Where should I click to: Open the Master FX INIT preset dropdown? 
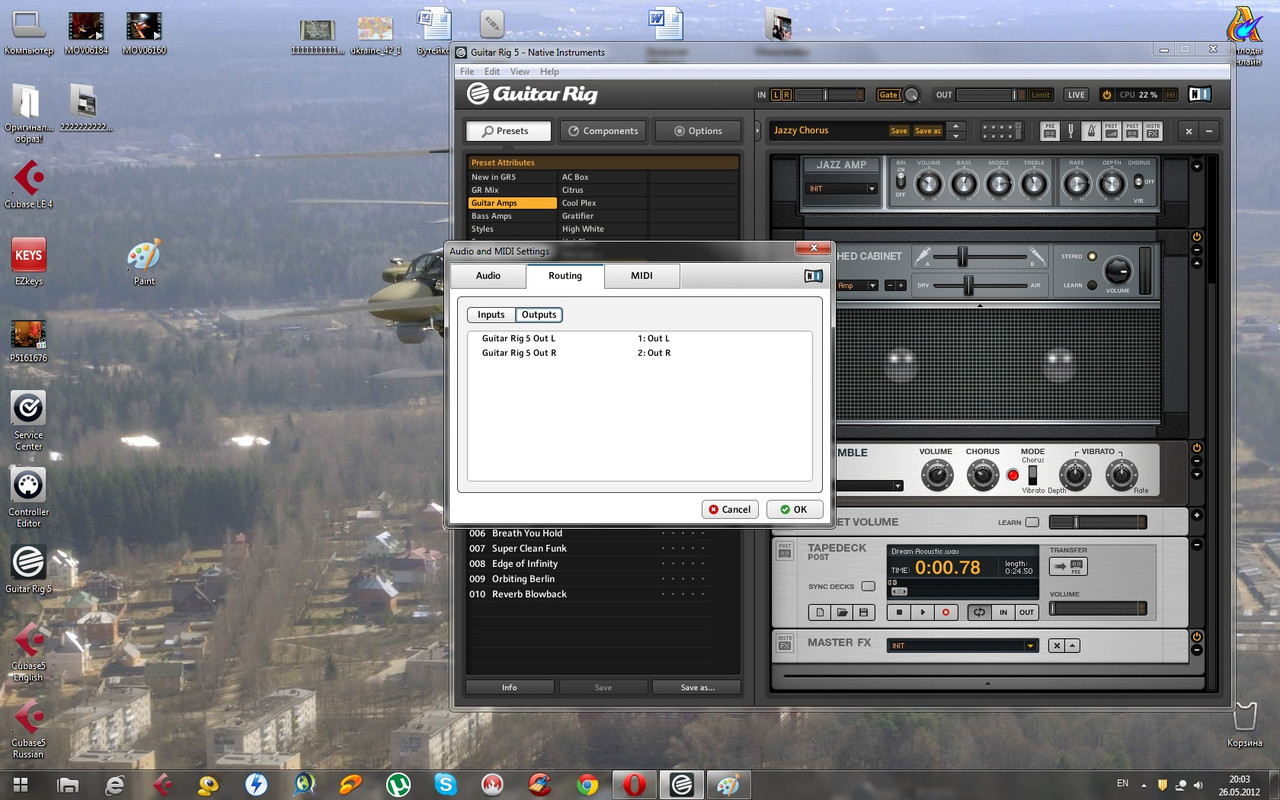[962, 646]
